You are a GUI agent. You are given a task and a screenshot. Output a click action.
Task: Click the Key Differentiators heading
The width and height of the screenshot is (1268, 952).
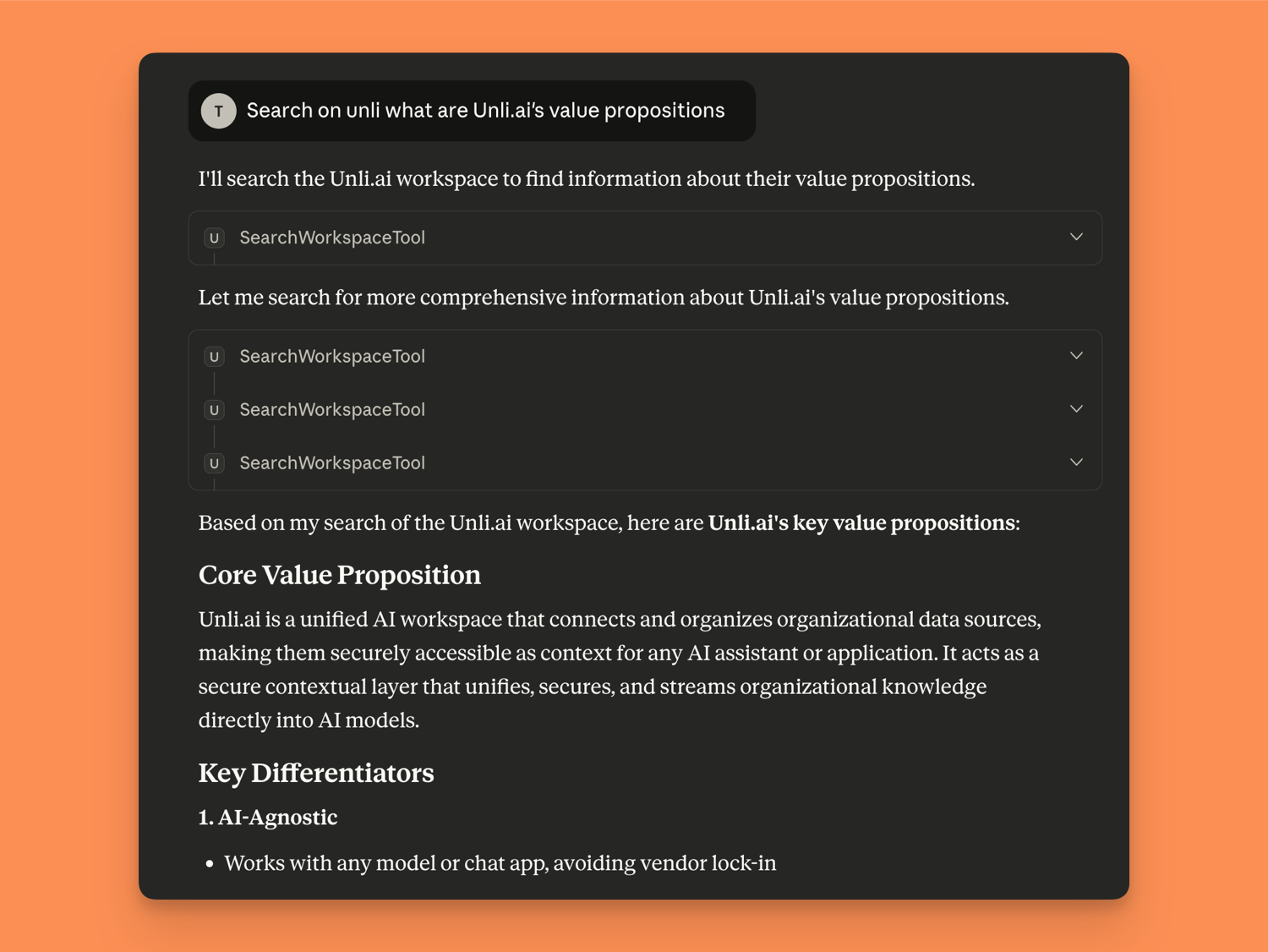[316, 773]
